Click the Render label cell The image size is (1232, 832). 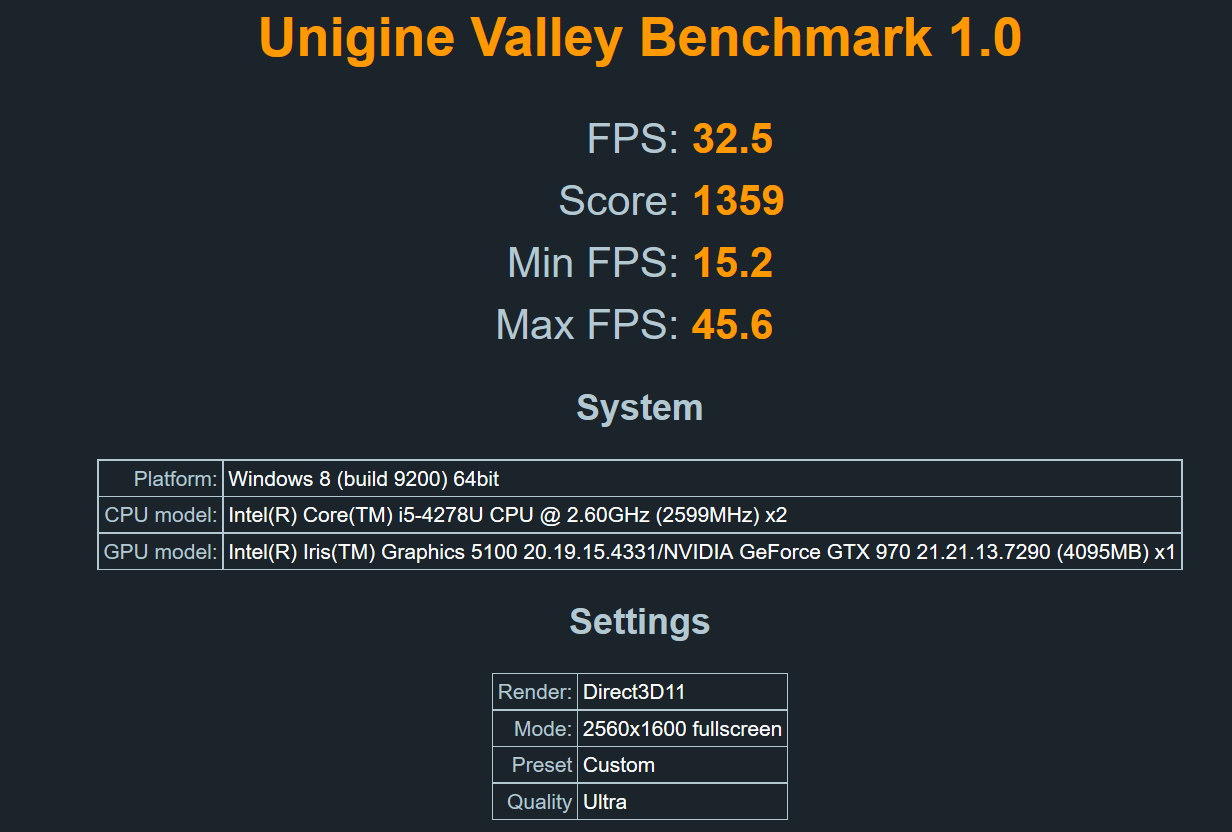click(x=536, y=692)
